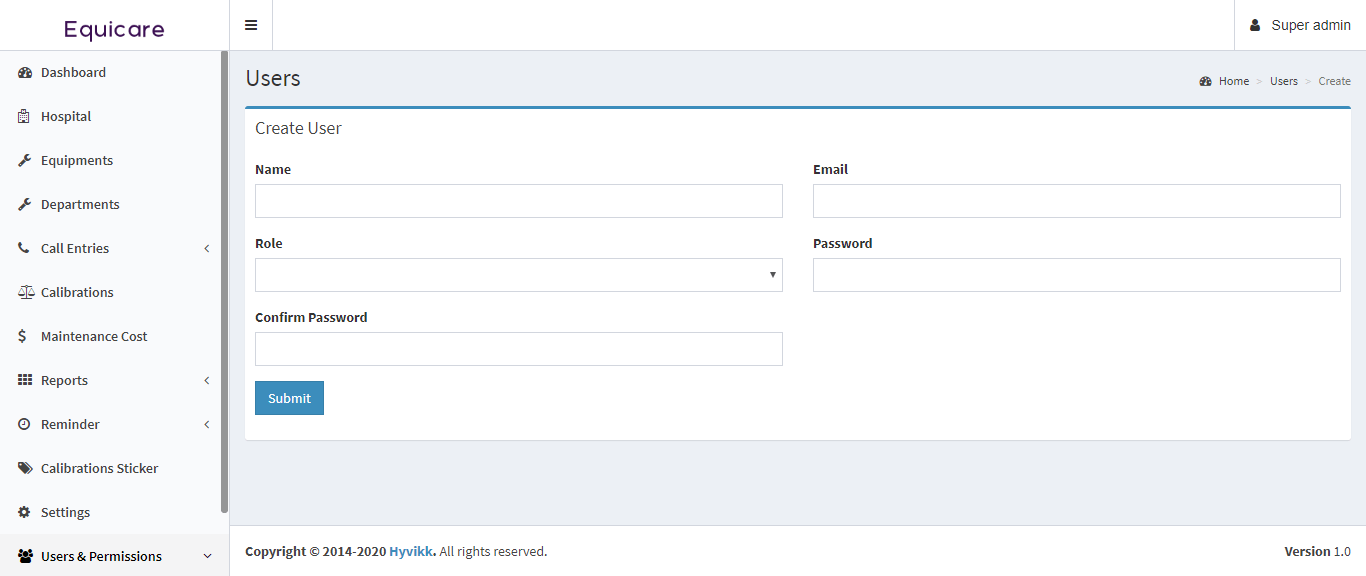This screenshot has width=1366, height=576.
Task: Click the Call Entries phone icon
Action: (x=24, y=248)
